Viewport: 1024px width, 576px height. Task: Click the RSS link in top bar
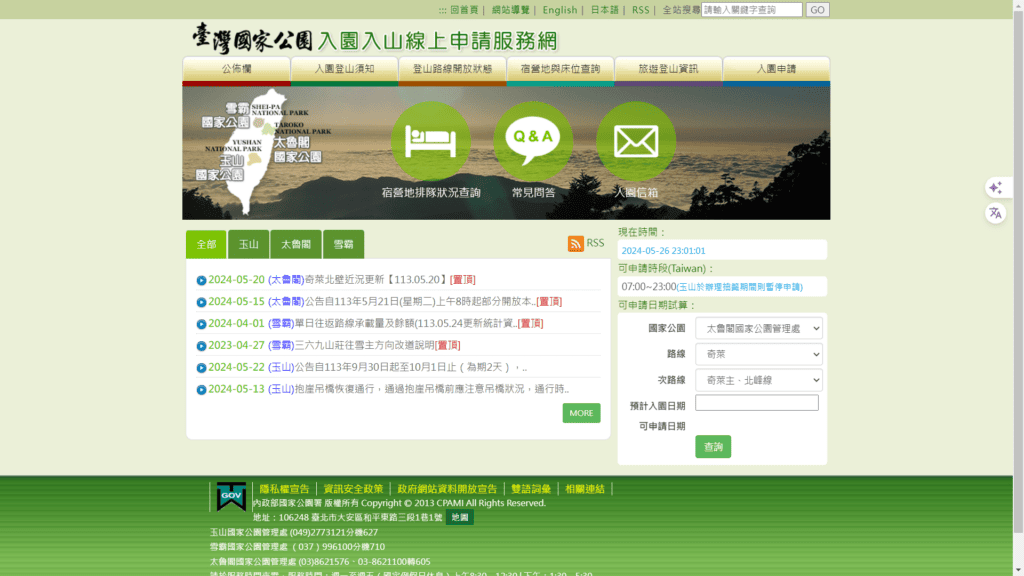click(641, 10)
